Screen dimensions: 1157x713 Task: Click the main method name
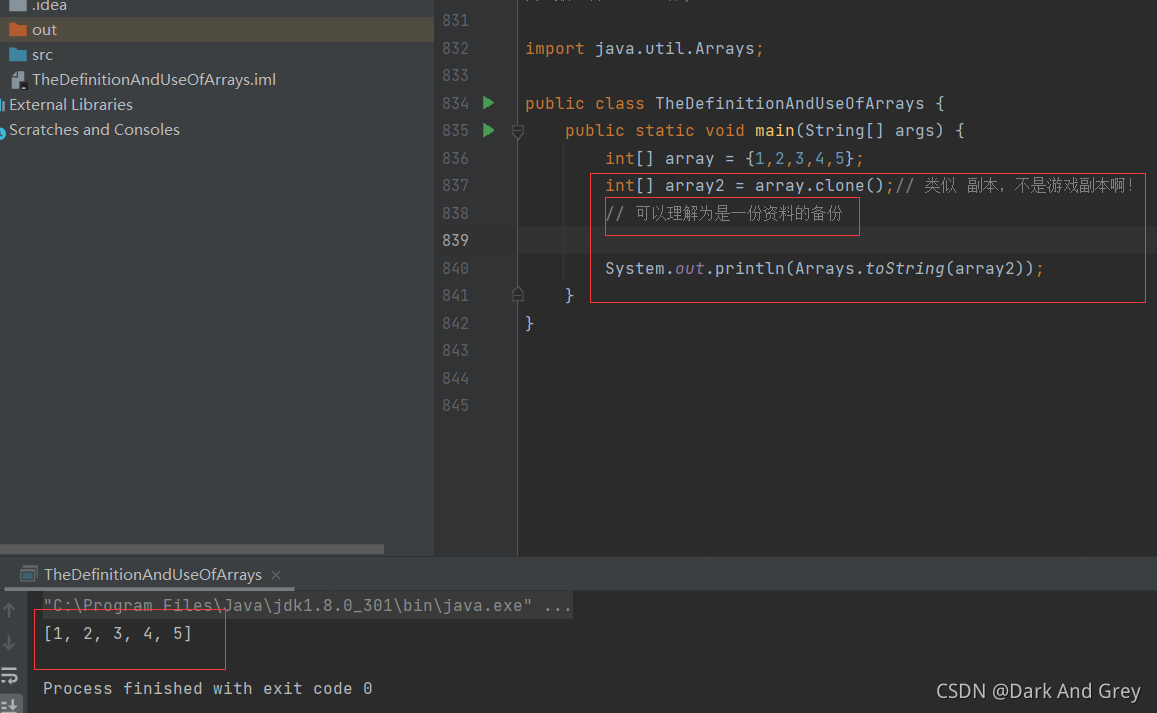[775, 131]
